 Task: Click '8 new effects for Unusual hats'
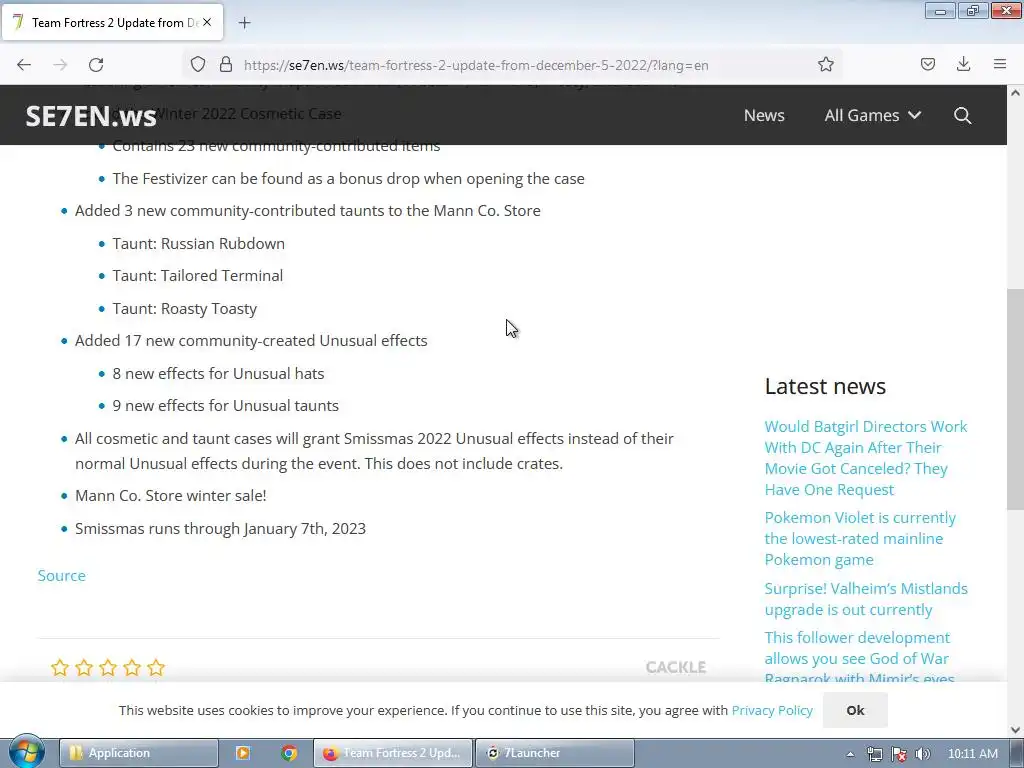coord(218,374)
